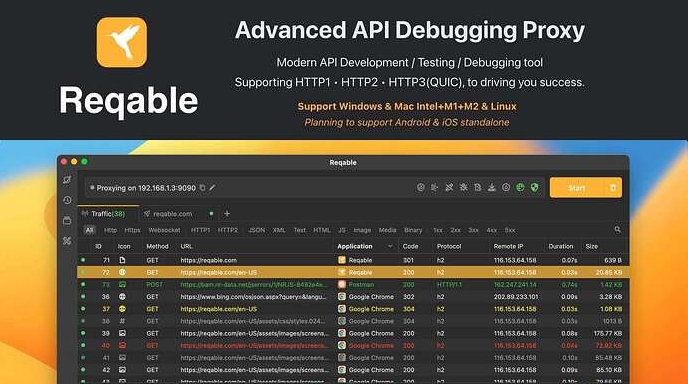This screenshot has height=384, width=688.
Task: Click the download/import icon in the toolbar
Action: pos(492,187)
